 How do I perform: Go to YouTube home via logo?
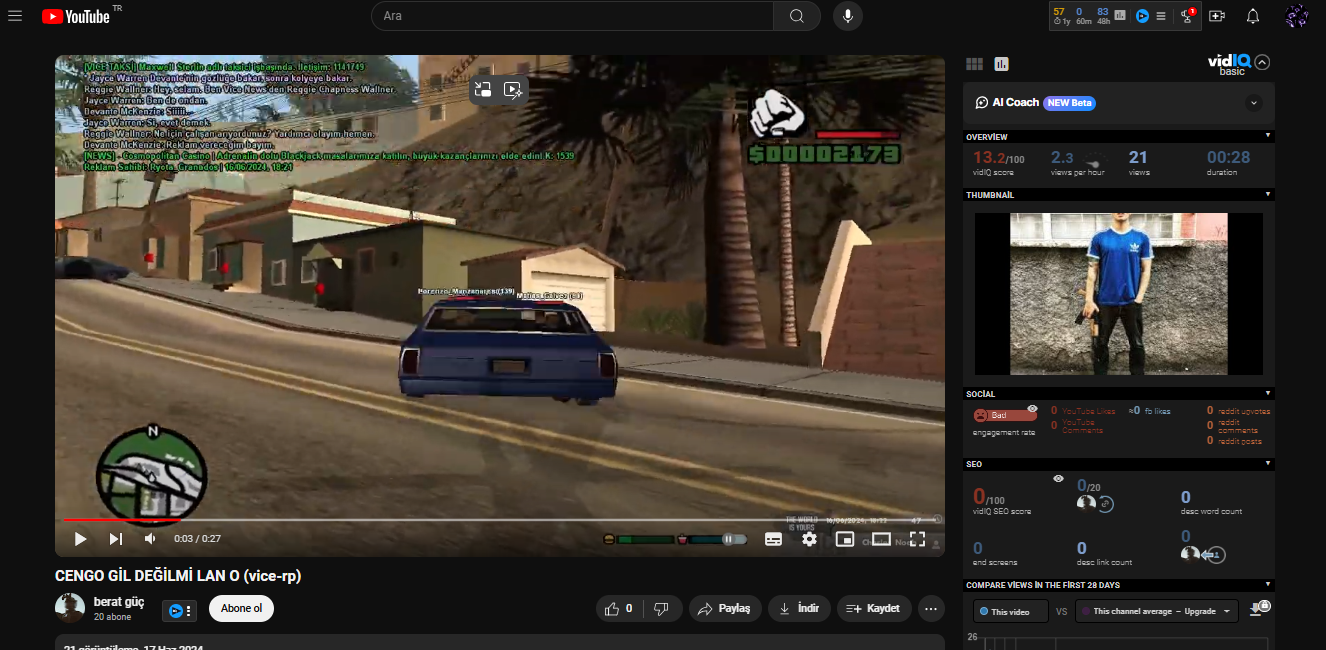76,16
